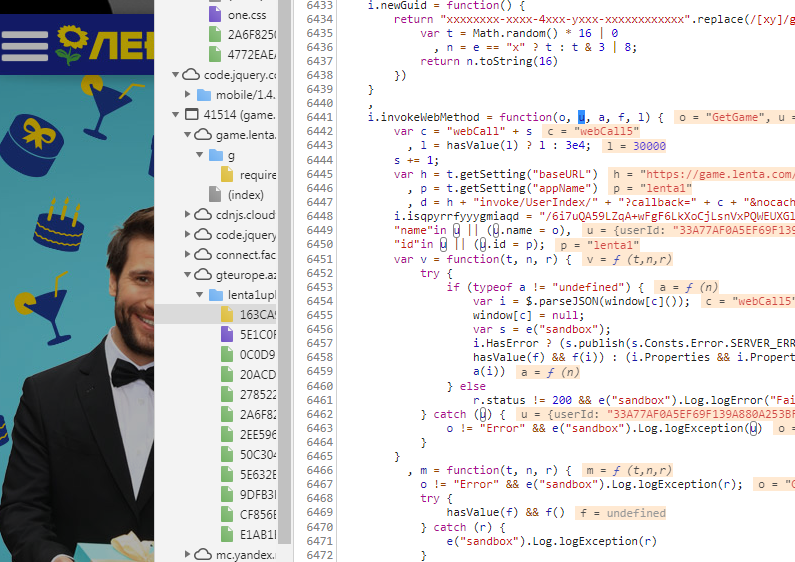The image size is (795, 562).
Task: Expand the mobile/1.4 folder
Action: (x=188, y=94)
